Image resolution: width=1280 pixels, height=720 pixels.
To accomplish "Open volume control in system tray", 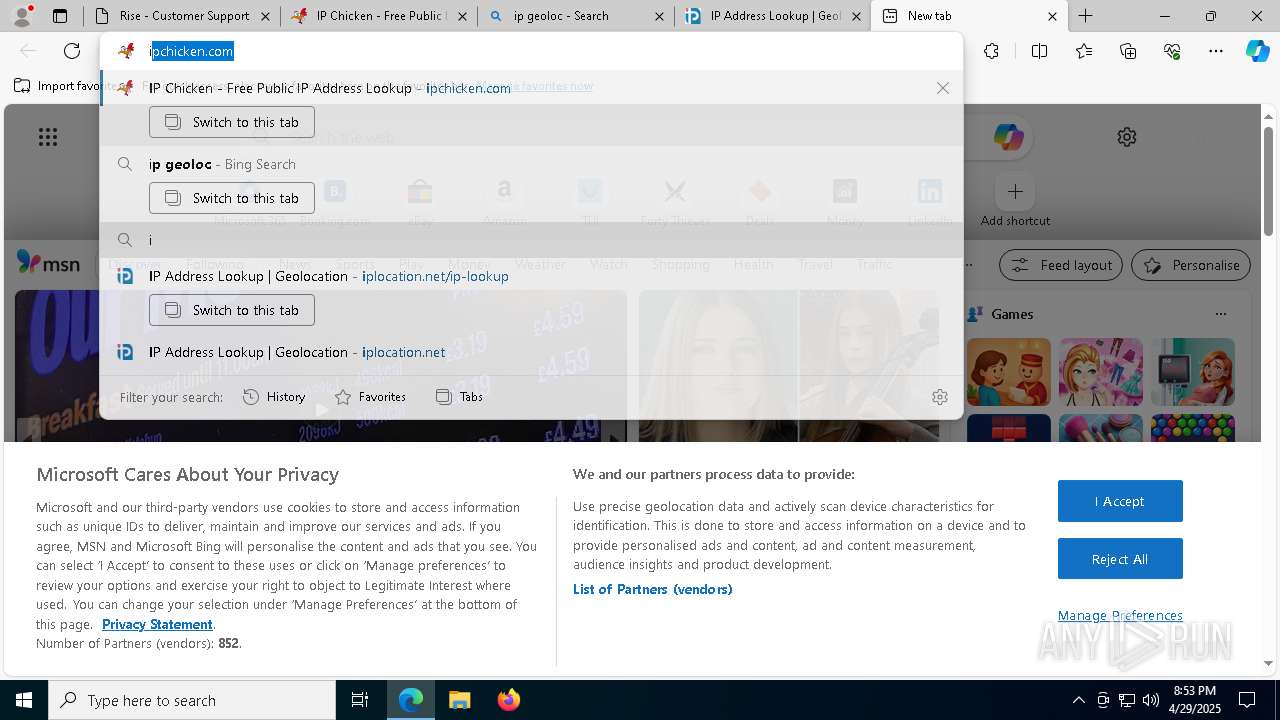I will coord(1151,700).
